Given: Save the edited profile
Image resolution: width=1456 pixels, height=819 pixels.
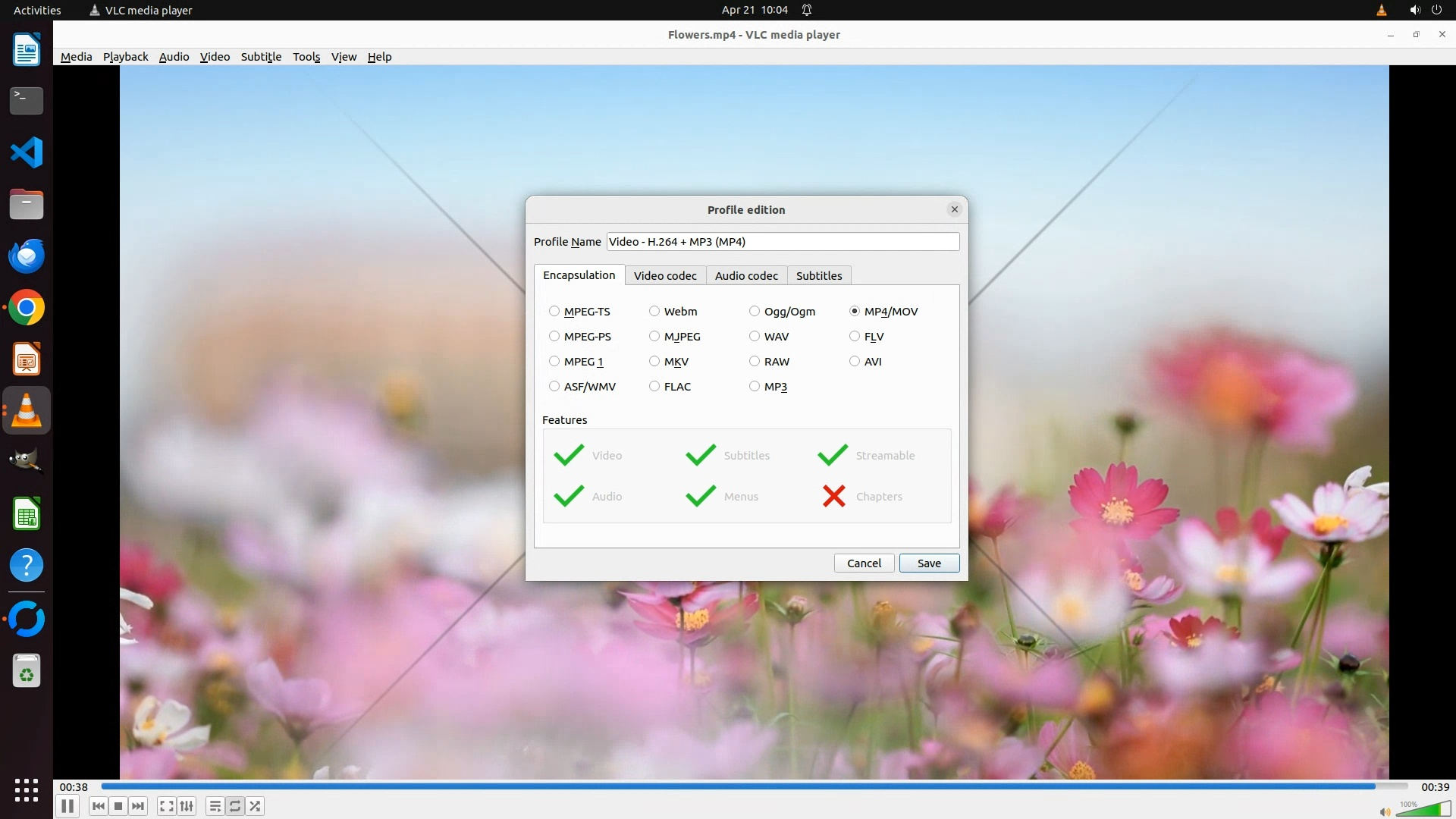Looking at the screenshot, I should click(929, 563).
